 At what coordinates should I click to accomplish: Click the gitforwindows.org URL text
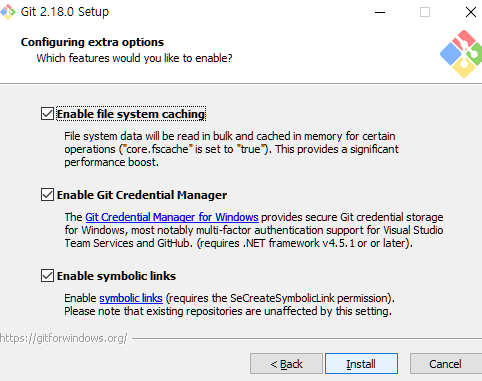[x=64, y=338]
